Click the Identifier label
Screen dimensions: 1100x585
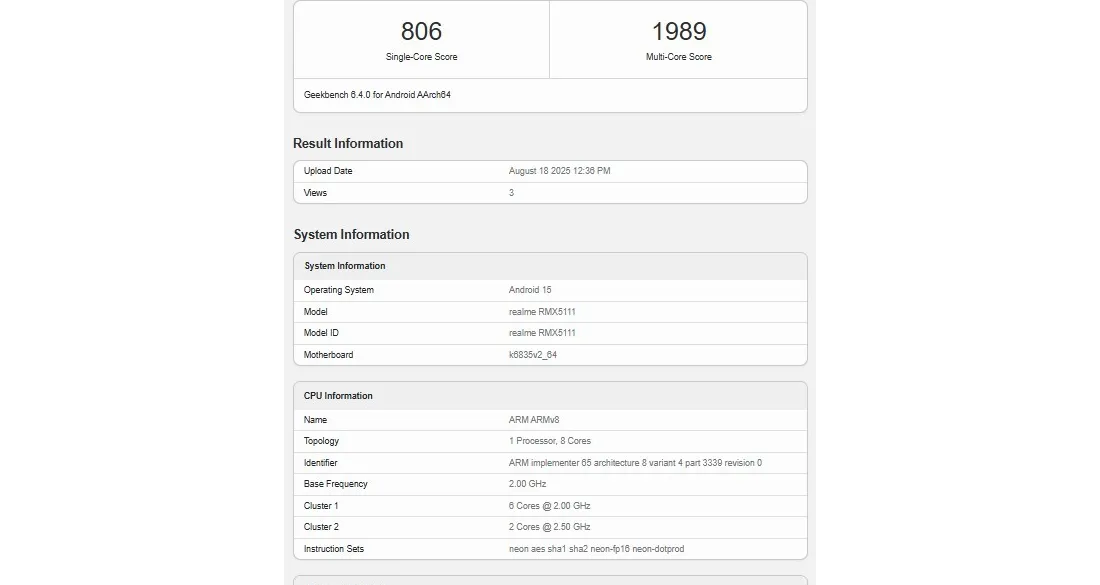click(x=320, y=463)
